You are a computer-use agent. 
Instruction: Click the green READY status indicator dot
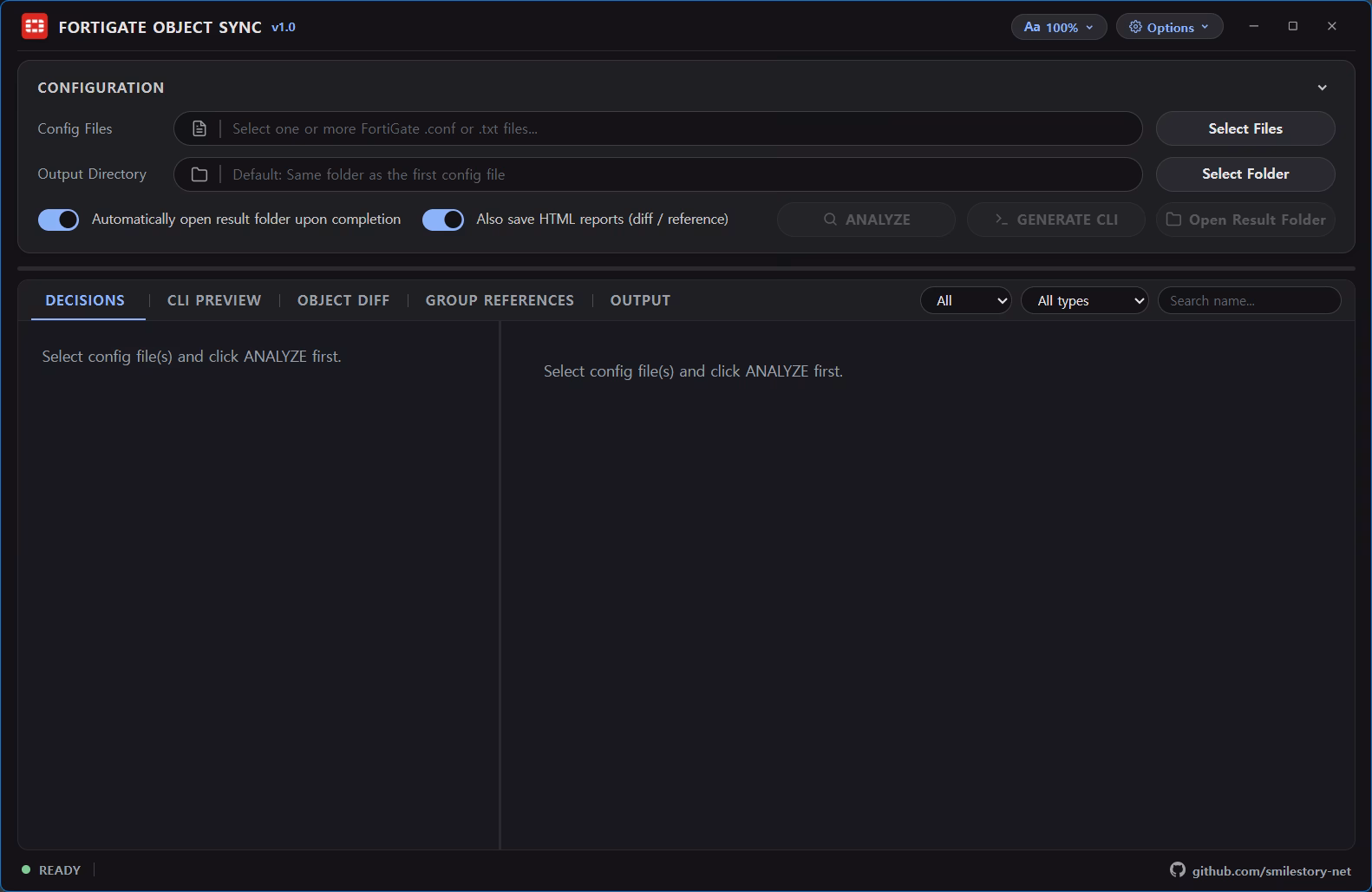pyautogui.click(x=26, y=869)
